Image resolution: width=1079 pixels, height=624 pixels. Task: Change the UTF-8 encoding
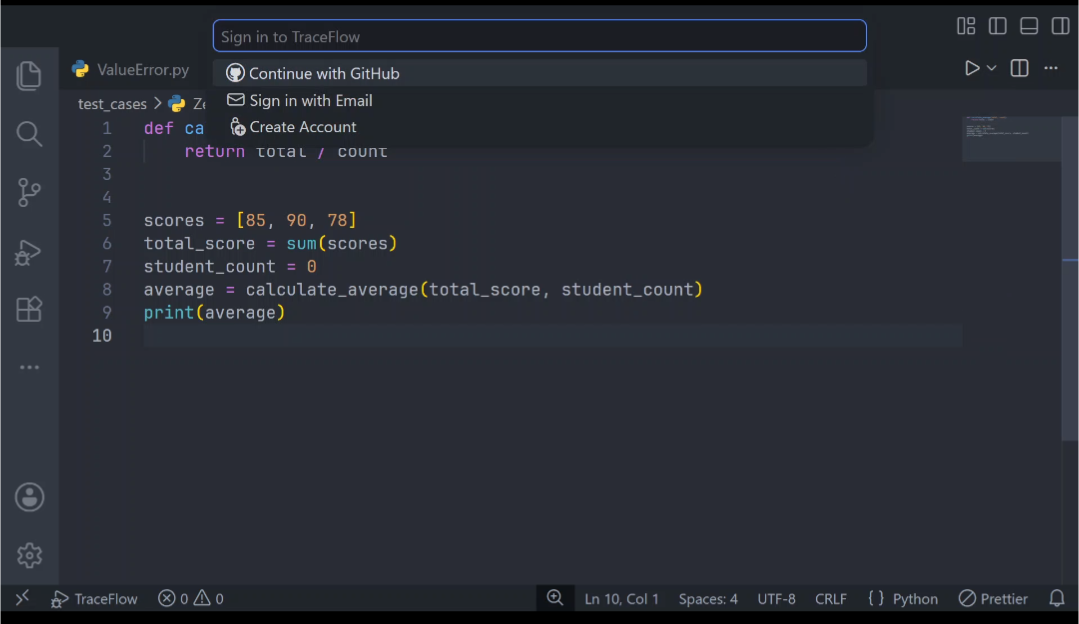coord(776,599)
